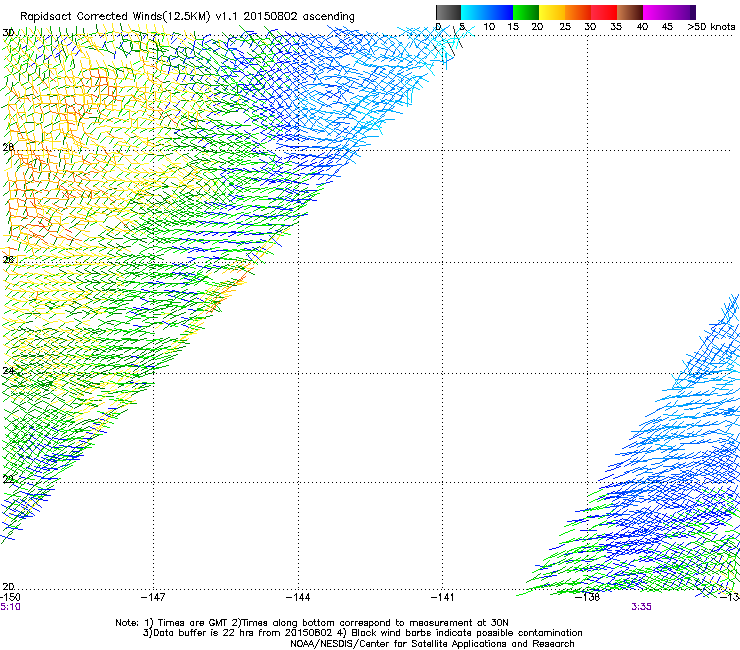
Task: Click the '10' label on the color scale
Action: 489,27
